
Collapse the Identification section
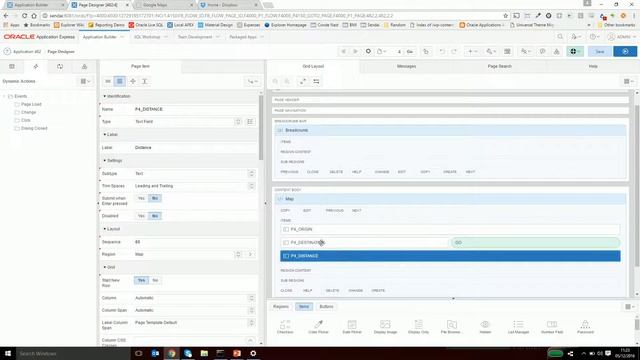[105, 96]
